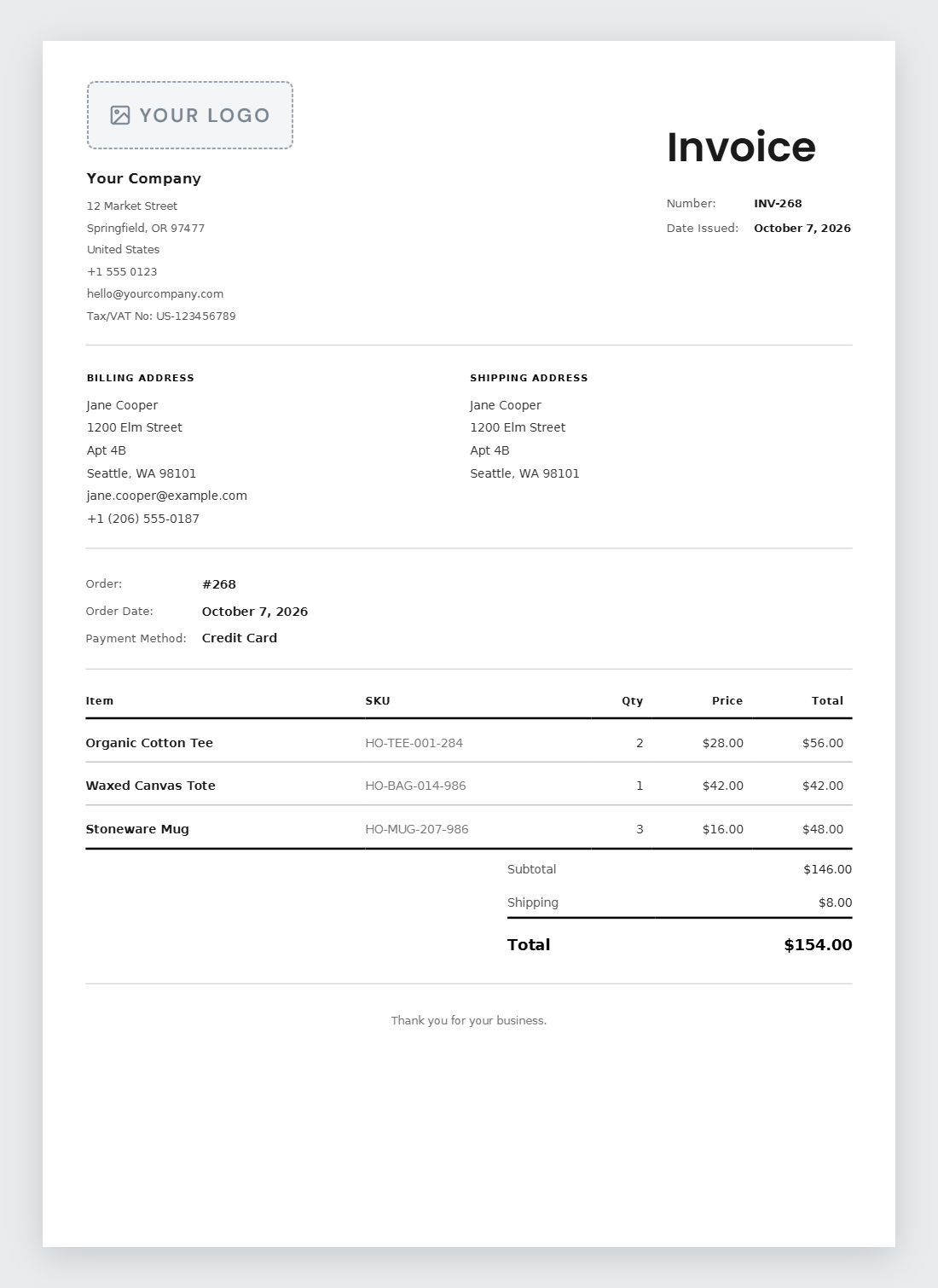Screen dimensions: 938x1288
Task: Click Organic Cotton Tee item name
Action: coord(149,743)
